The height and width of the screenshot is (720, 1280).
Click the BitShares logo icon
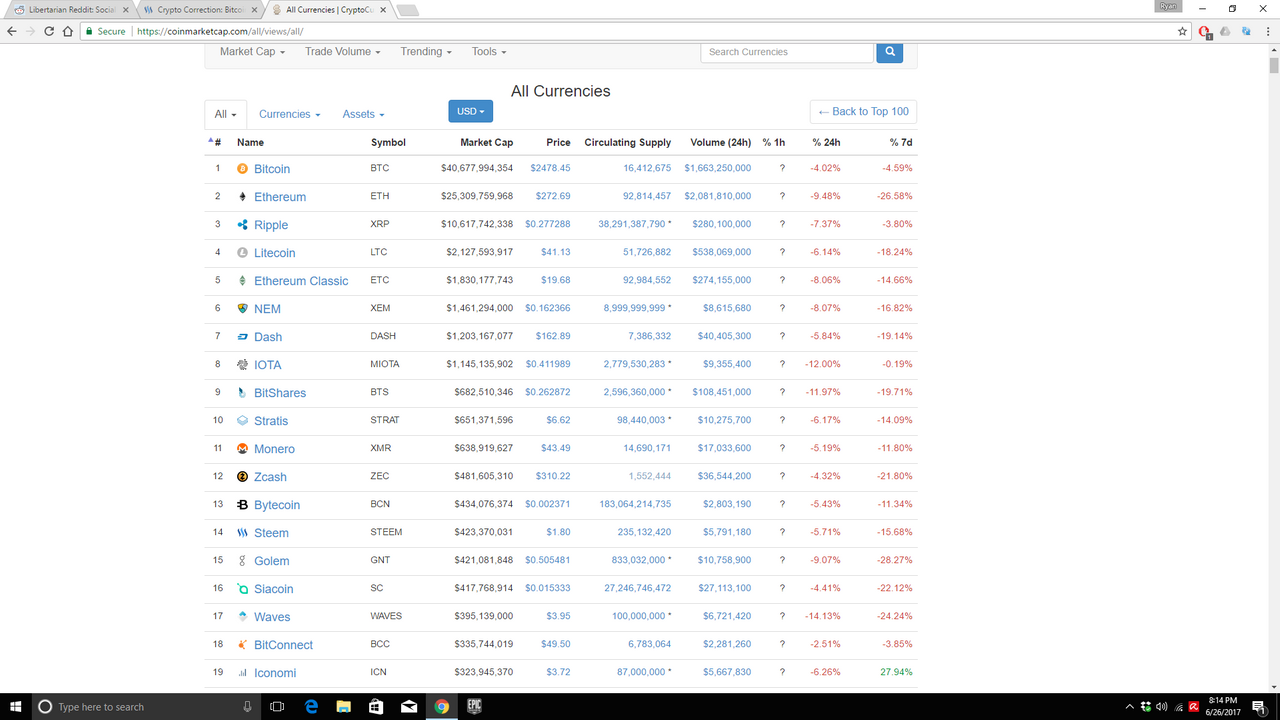pyautogui.click(x=242, y=393)
